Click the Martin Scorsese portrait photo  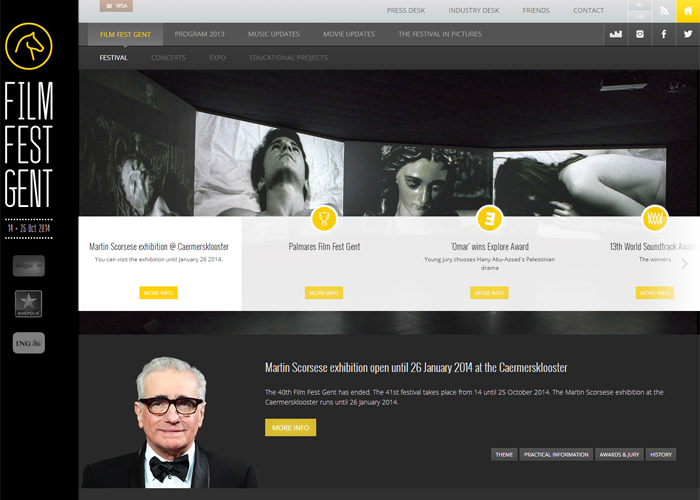pyautogui.click(x=170, y=422)
